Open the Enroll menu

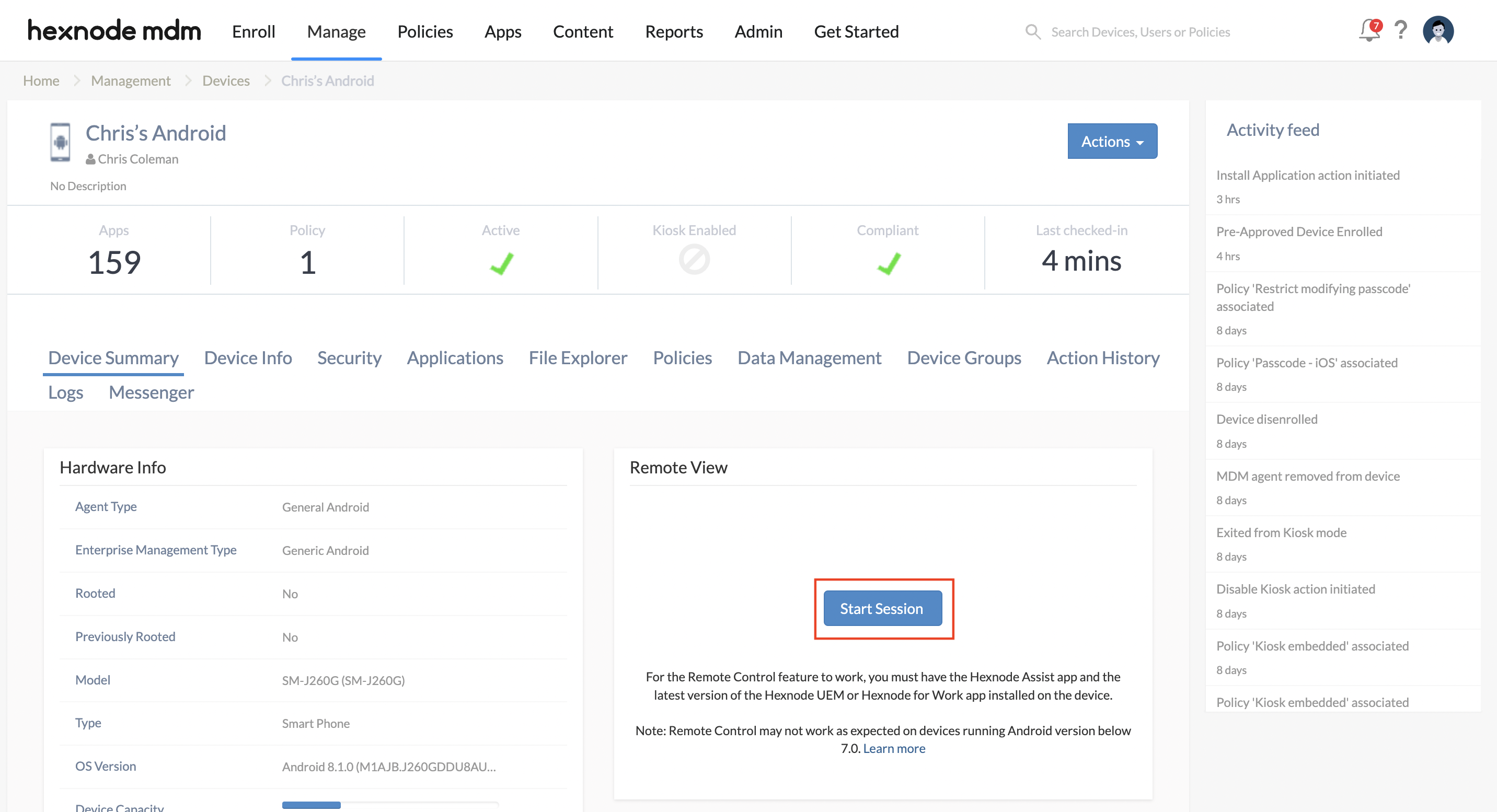click(x=254, y=31)
